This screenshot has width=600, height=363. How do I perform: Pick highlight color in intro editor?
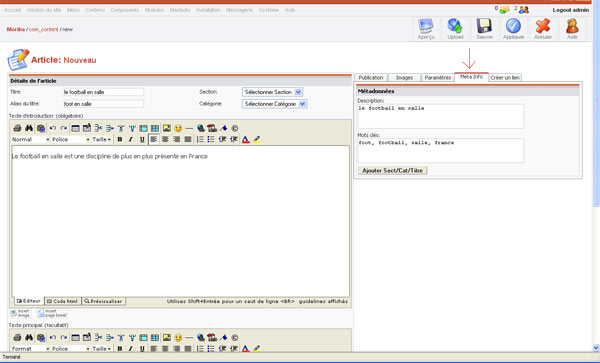[257, 140]
